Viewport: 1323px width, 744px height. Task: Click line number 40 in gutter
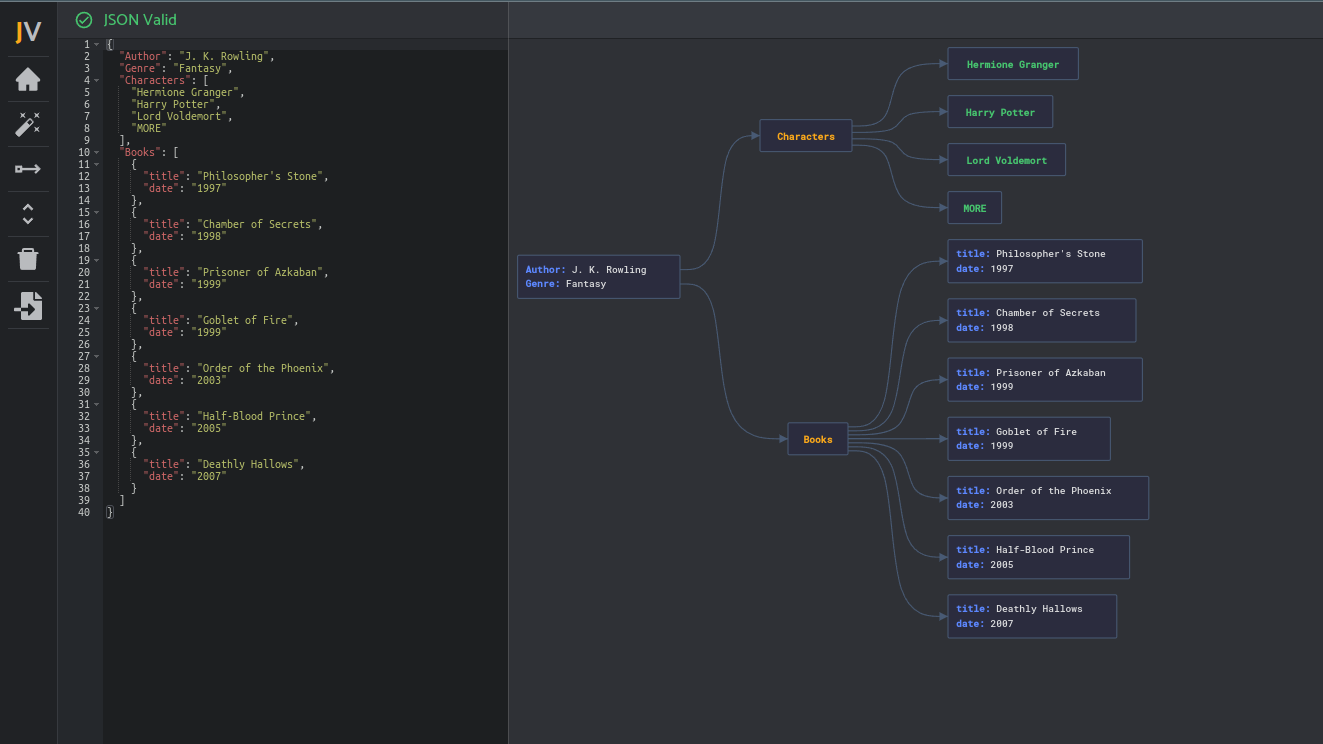click(x=84, y=513)
